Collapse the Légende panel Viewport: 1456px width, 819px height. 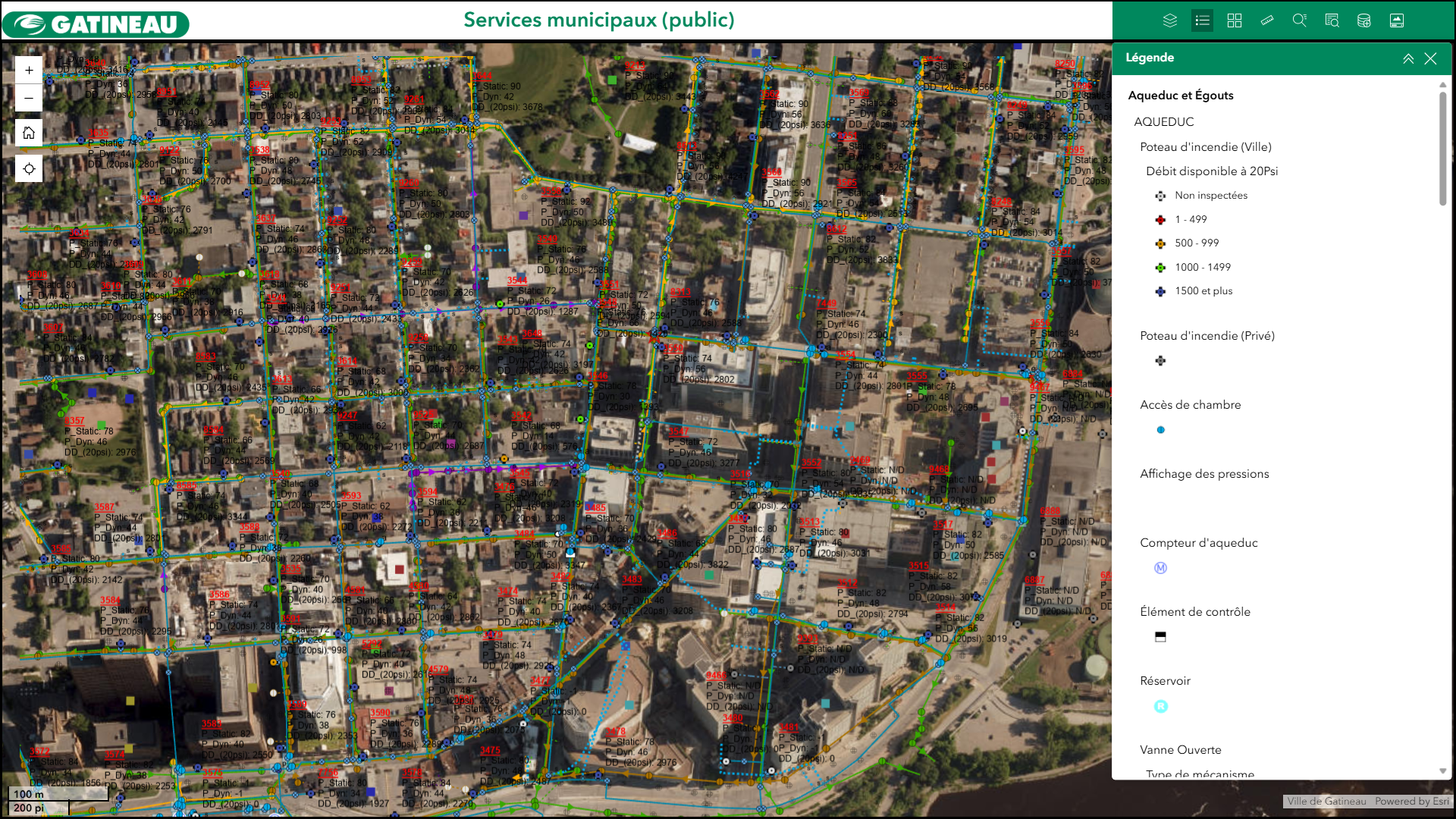(x=1408, y=58)
